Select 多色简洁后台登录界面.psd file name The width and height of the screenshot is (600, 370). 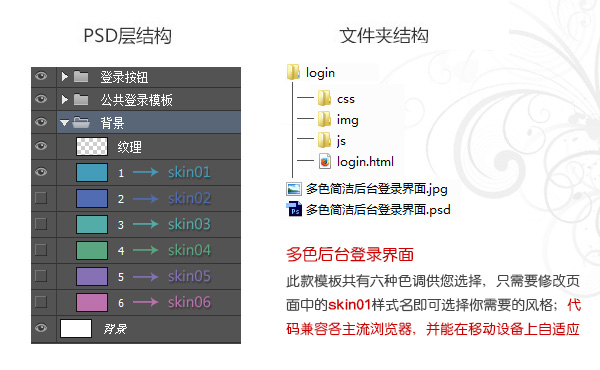(378, 210)
